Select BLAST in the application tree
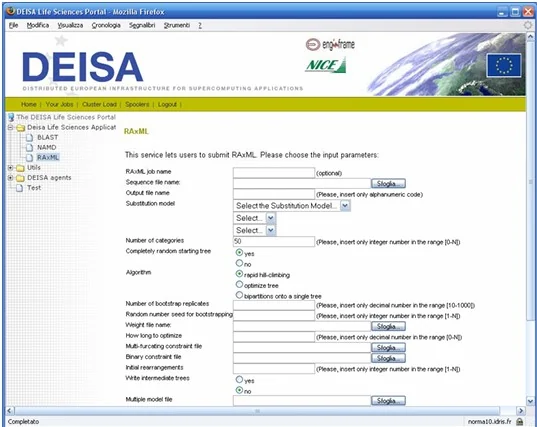This screenshot has height=427, width=537. (48, 138)
